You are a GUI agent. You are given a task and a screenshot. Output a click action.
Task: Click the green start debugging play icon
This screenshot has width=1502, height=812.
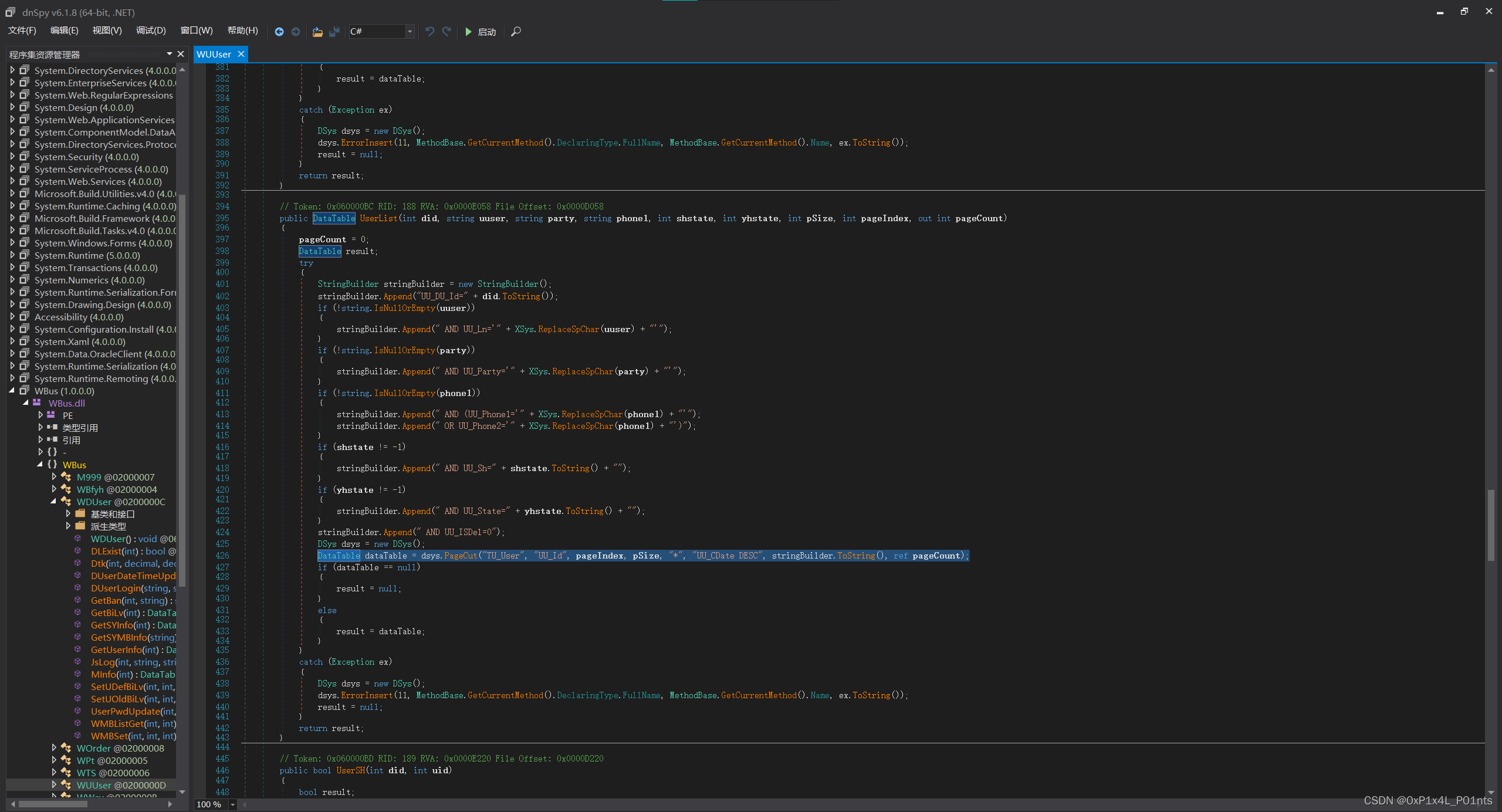(468, 32)
